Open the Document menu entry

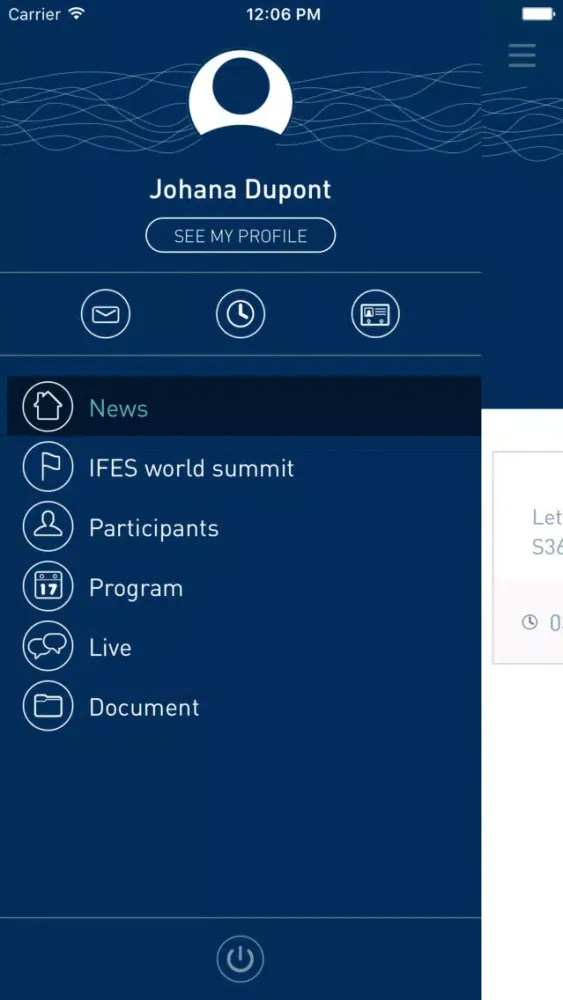244,707
